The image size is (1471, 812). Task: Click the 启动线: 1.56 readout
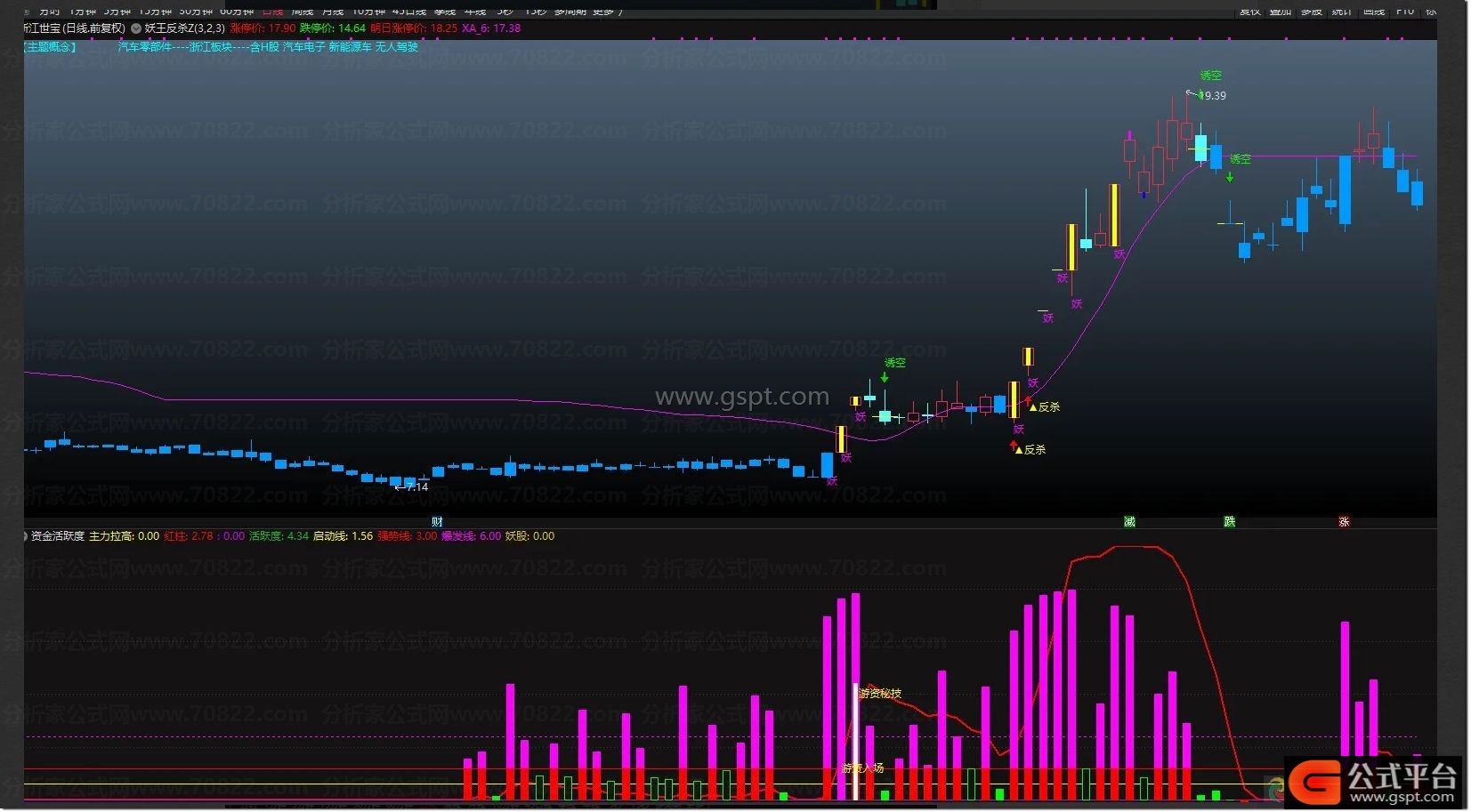(344, 536)
